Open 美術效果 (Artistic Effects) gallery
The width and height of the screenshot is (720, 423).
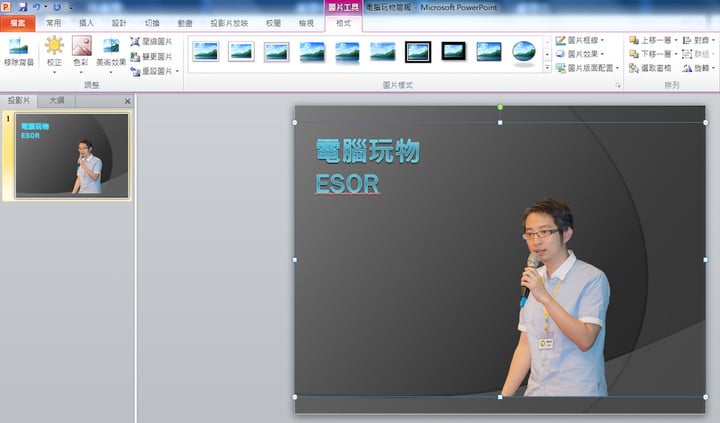click(111, 54)
